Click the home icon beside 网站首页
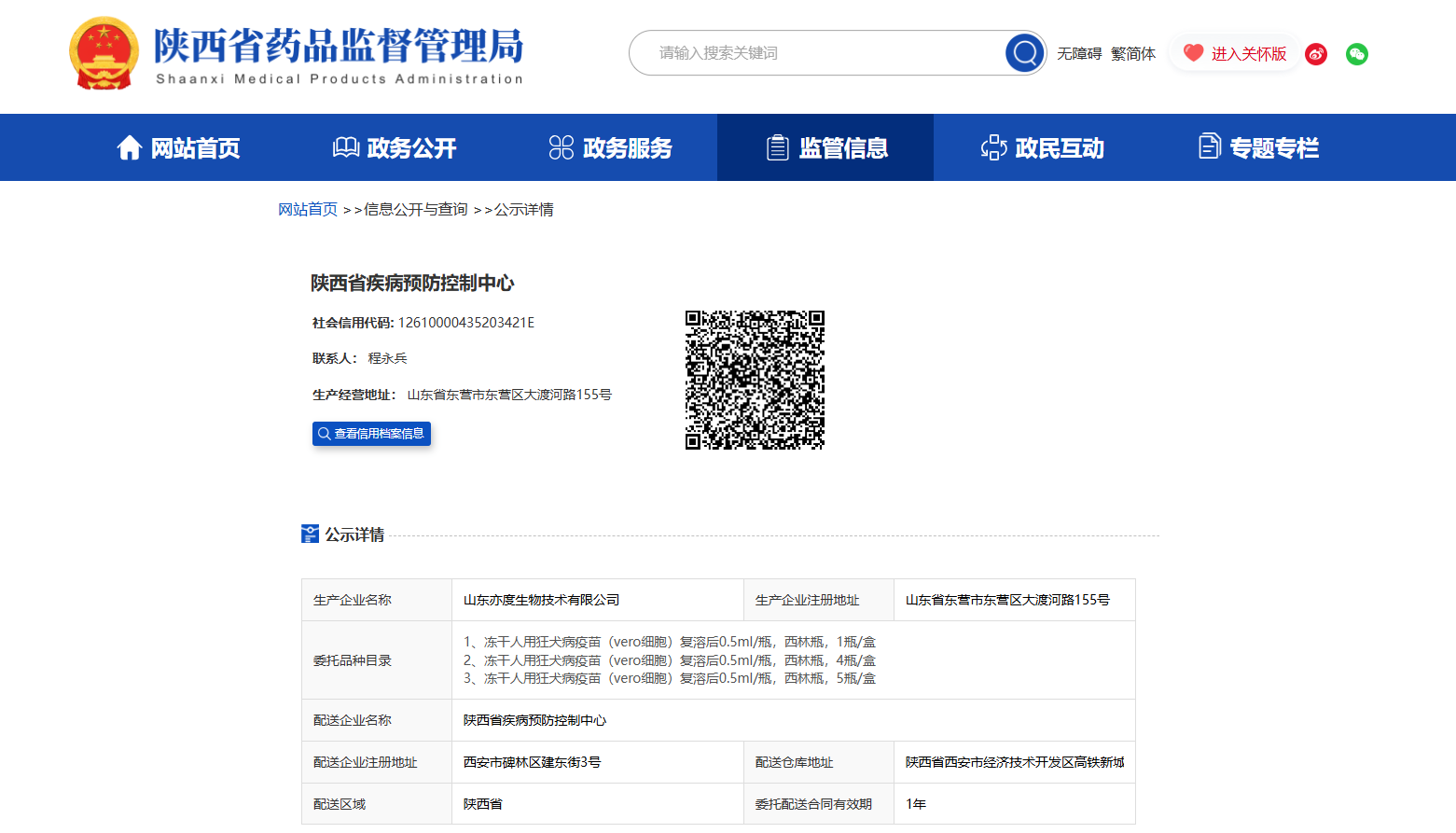The height and width of the screenshot is (833, 1456). (130, 147)
